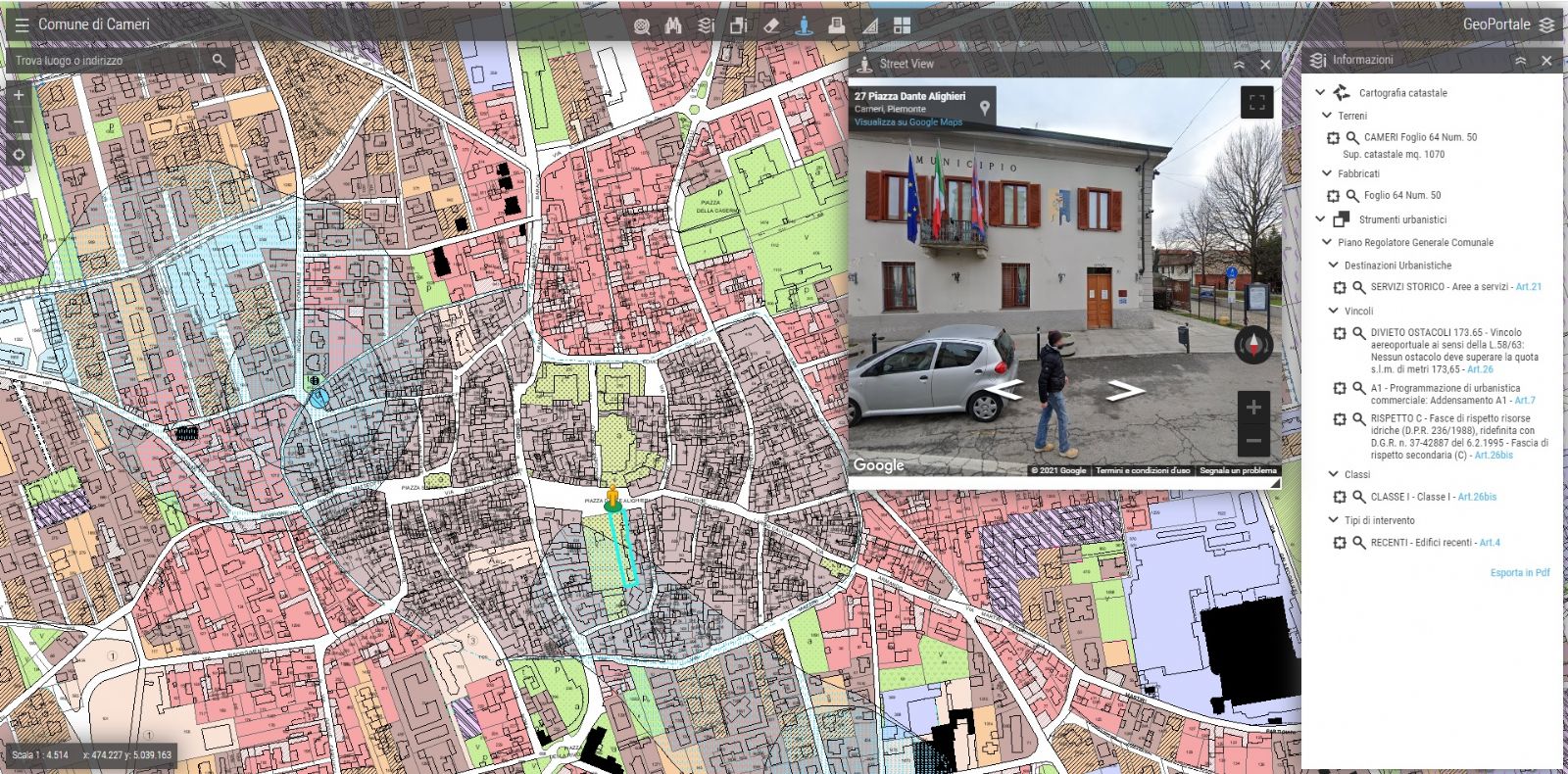The height and width of the screenshot is (774, 1568).
Task: Close the Street View panel
Action: pos(1265,65)
